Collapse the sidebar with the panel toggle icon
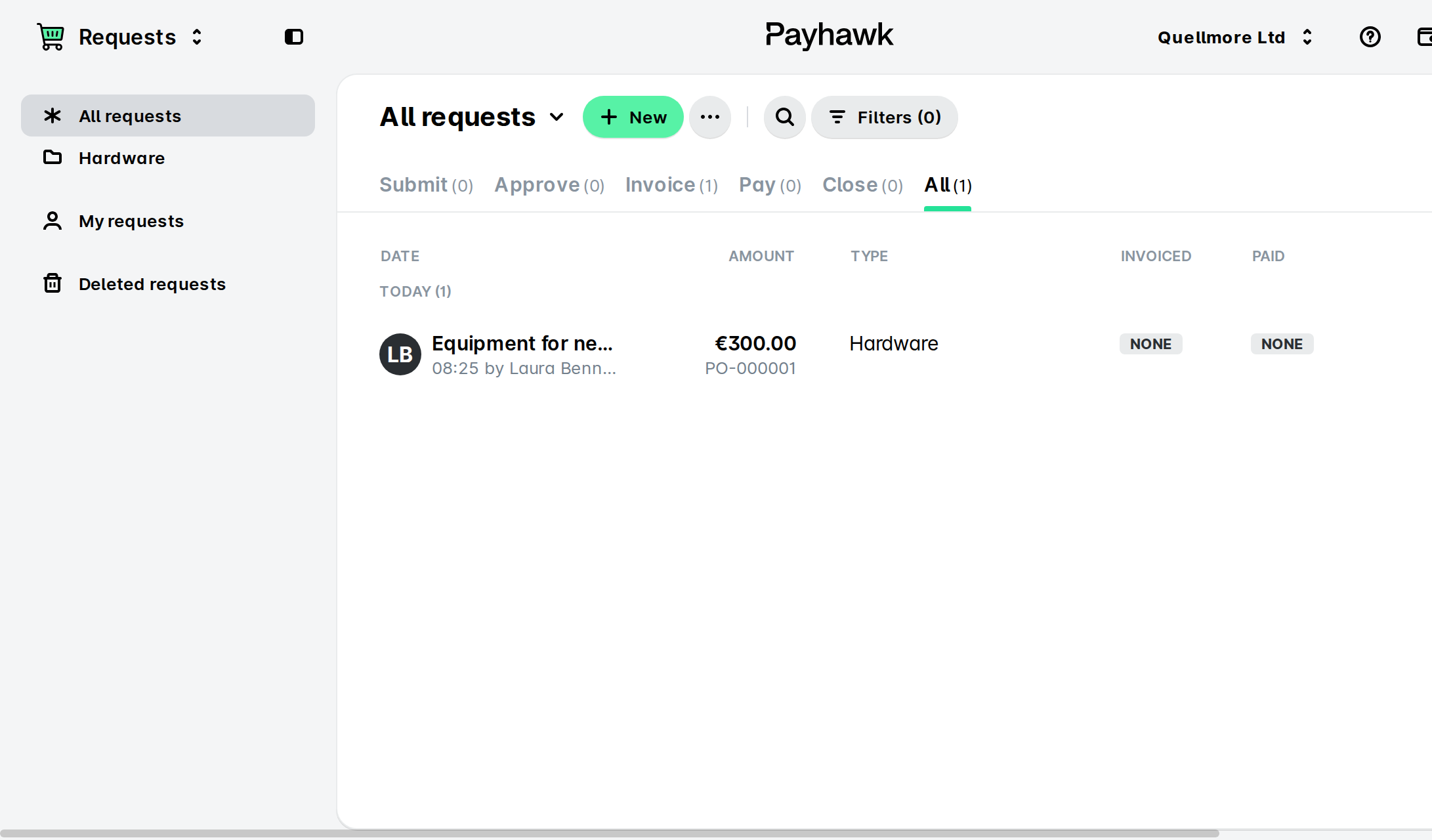The image size is (1432, 840). tap(294, 37)
